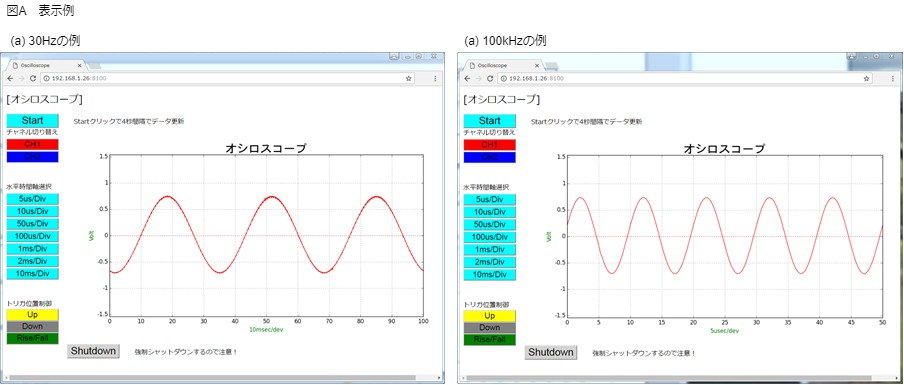The image size is (904, 385).
Task: Click [オシロスコープ] heading in left window
Action: pos(44,99)
